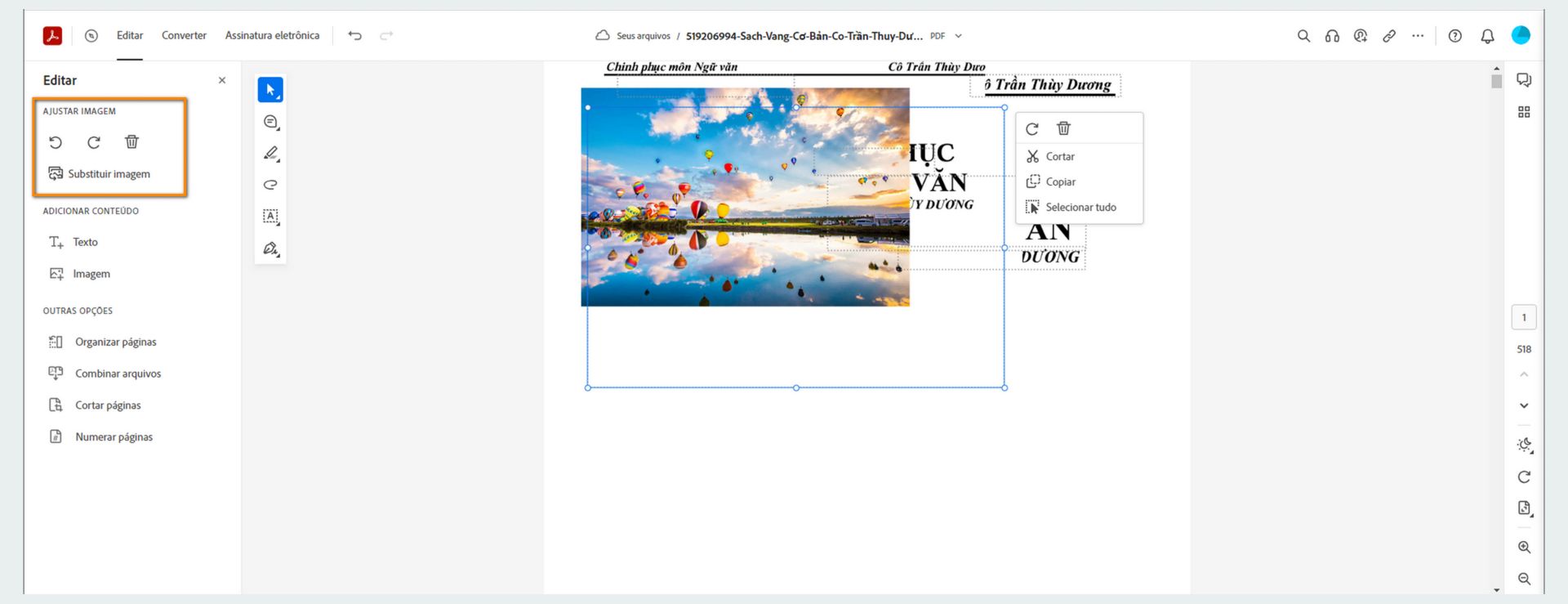Open page fit options icon
The width and height of the screenshot is (1568, 604).
click(x=1524, y=508)
